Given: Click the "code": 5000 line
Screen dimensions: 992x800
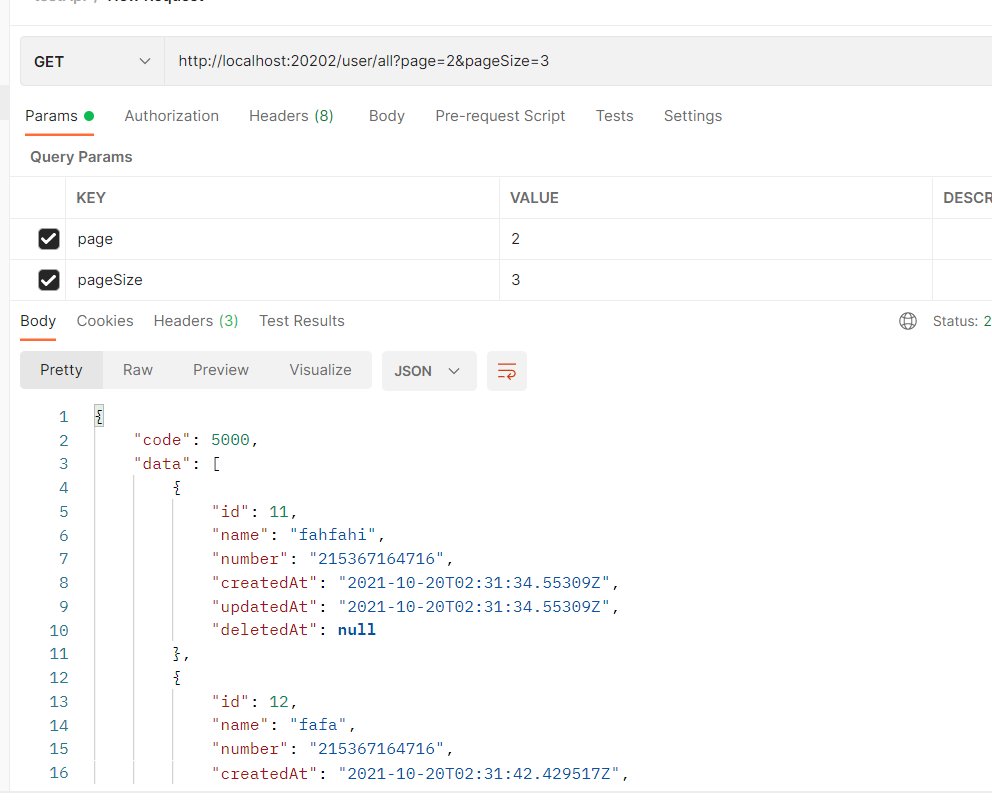Looking at the screenshot, I should tap(195, 440).
